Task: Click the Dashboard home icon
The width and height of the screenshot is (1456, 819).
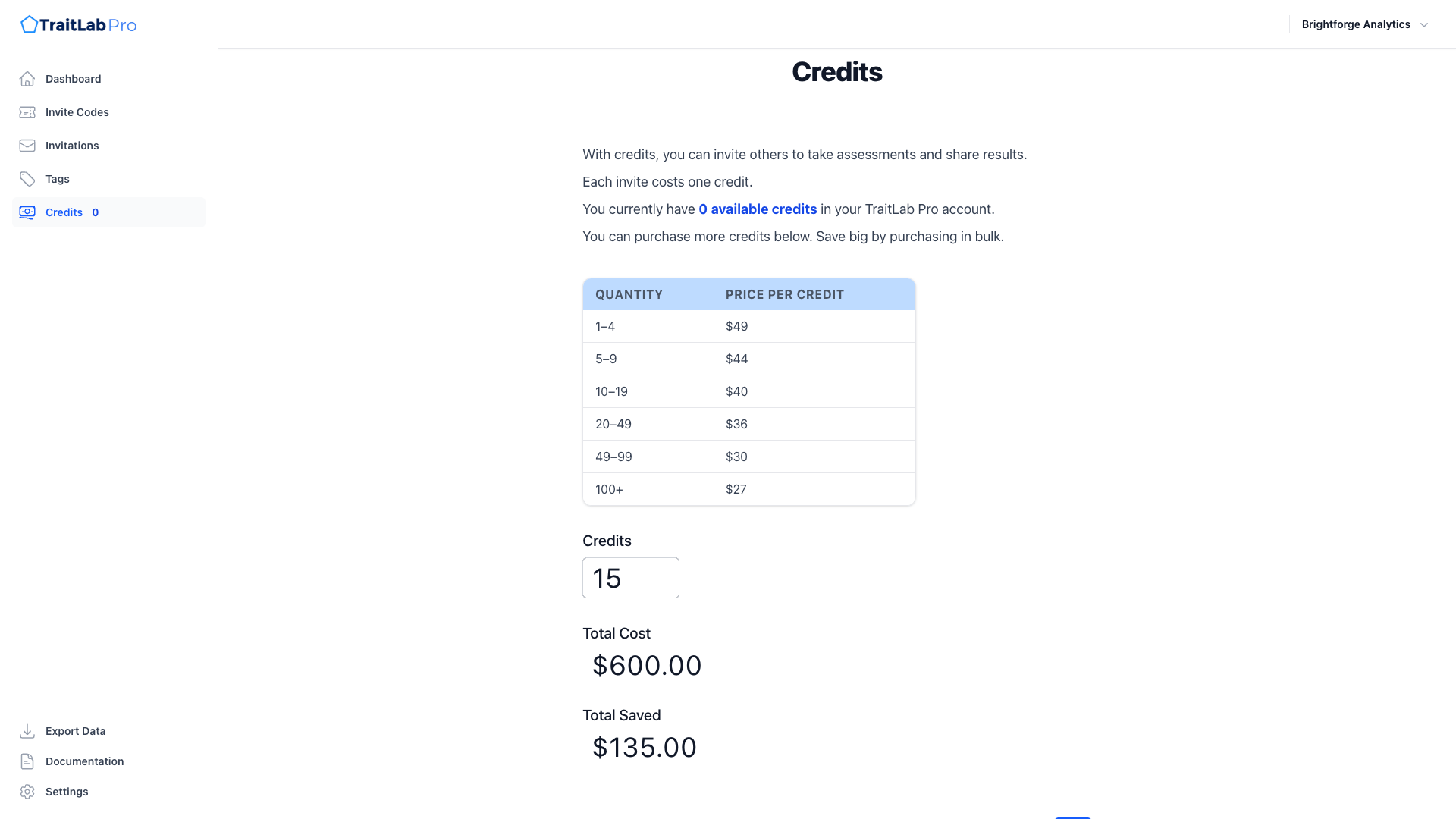Action: pos(27,79)
